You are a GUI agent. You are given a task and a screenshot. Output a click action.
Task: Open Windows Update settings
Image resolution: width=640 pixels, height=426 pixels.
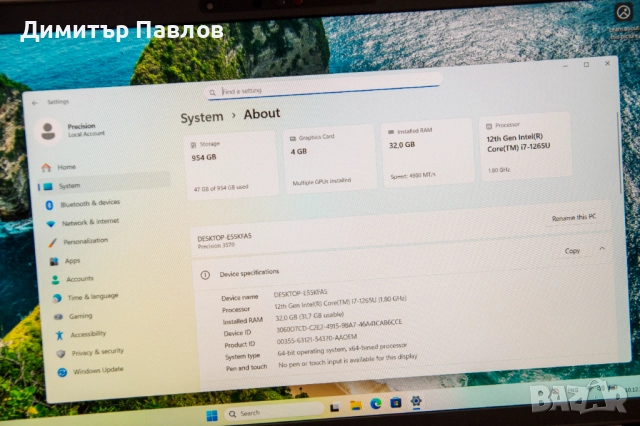point(91,371)
